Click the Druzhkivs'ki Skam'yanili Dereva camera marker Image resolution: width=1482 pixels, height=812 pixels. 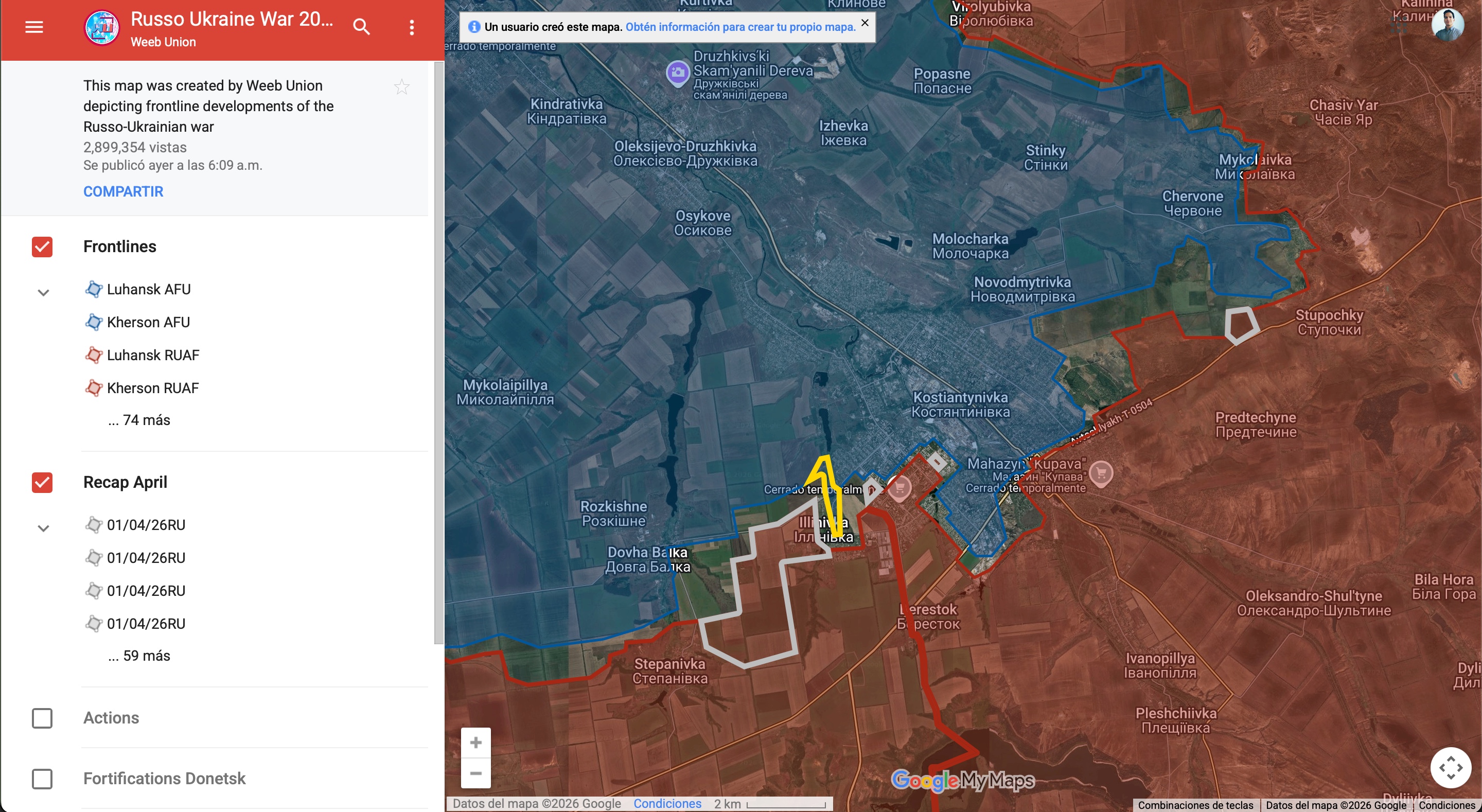click(x=678, y=73)
